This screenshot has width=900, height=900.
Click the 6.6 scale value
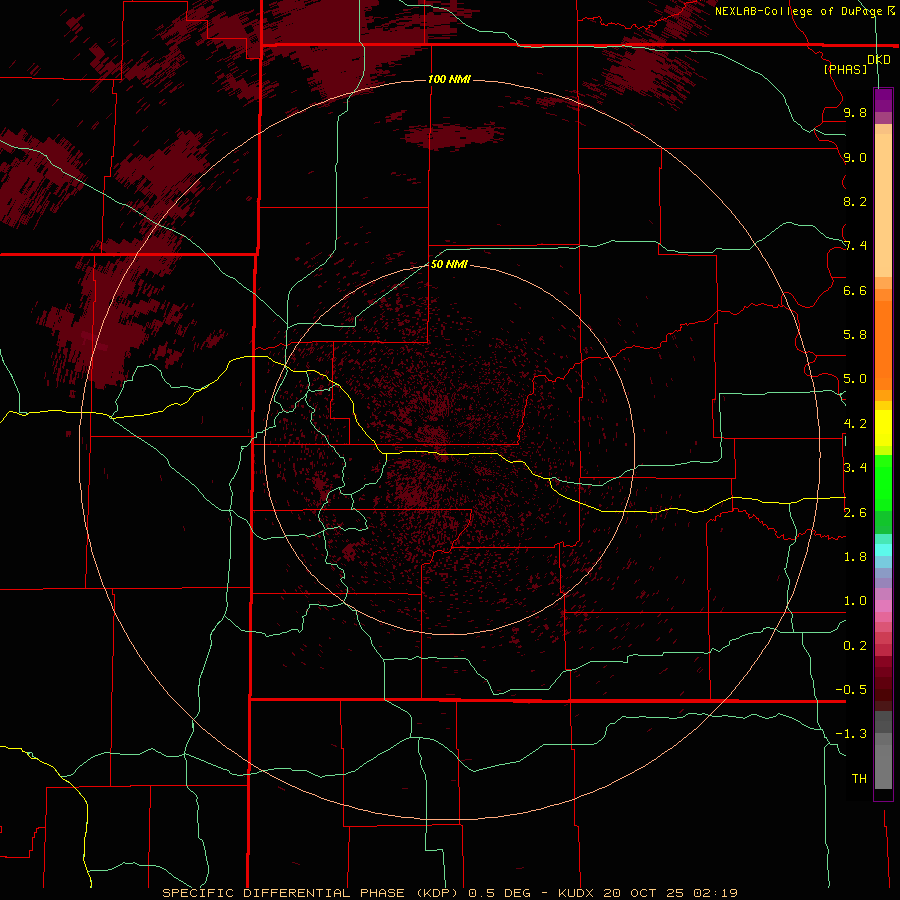point(855,290)
